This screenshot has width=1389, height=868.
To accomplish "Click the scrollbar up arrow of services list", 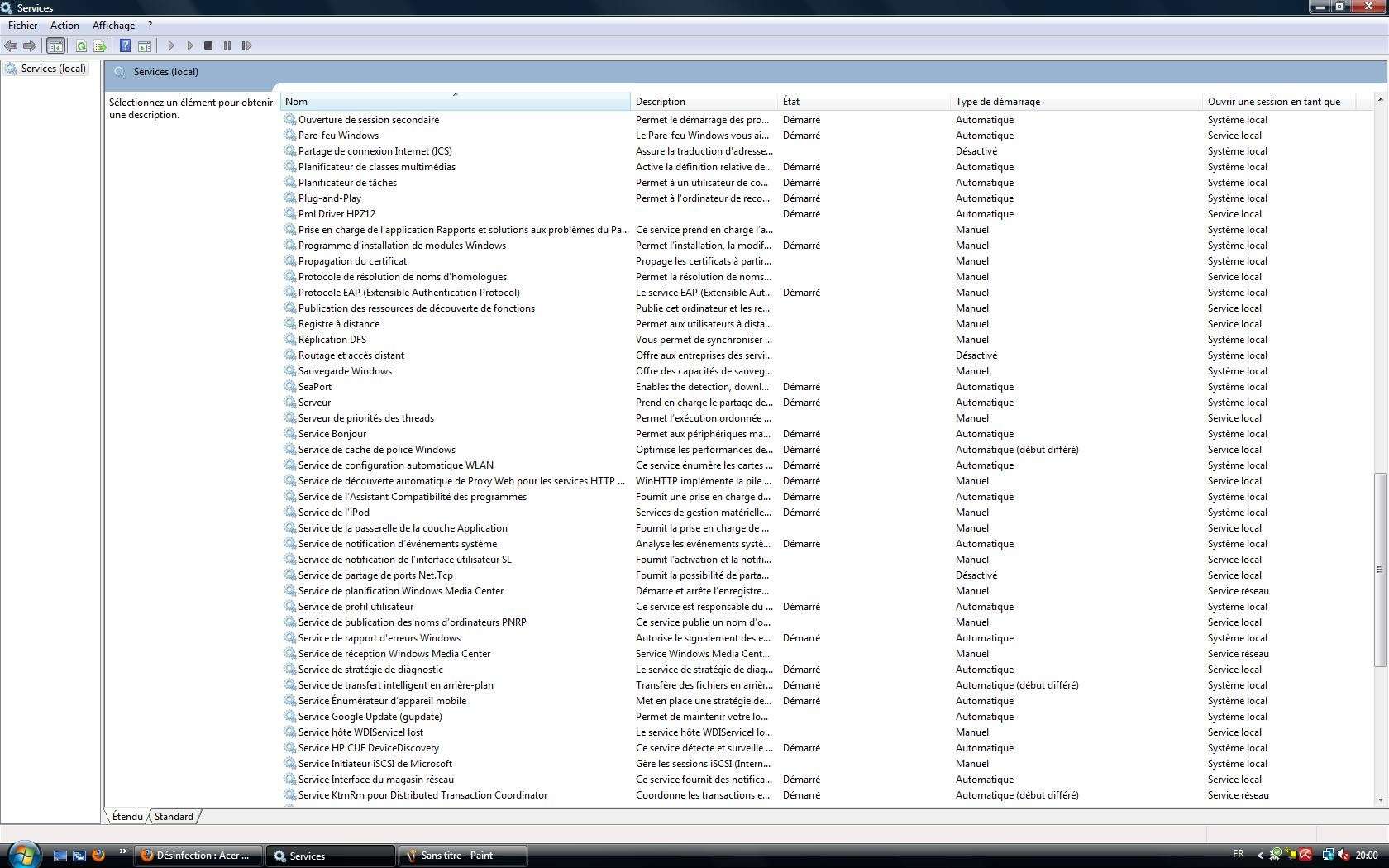I will coord(1380,99).
